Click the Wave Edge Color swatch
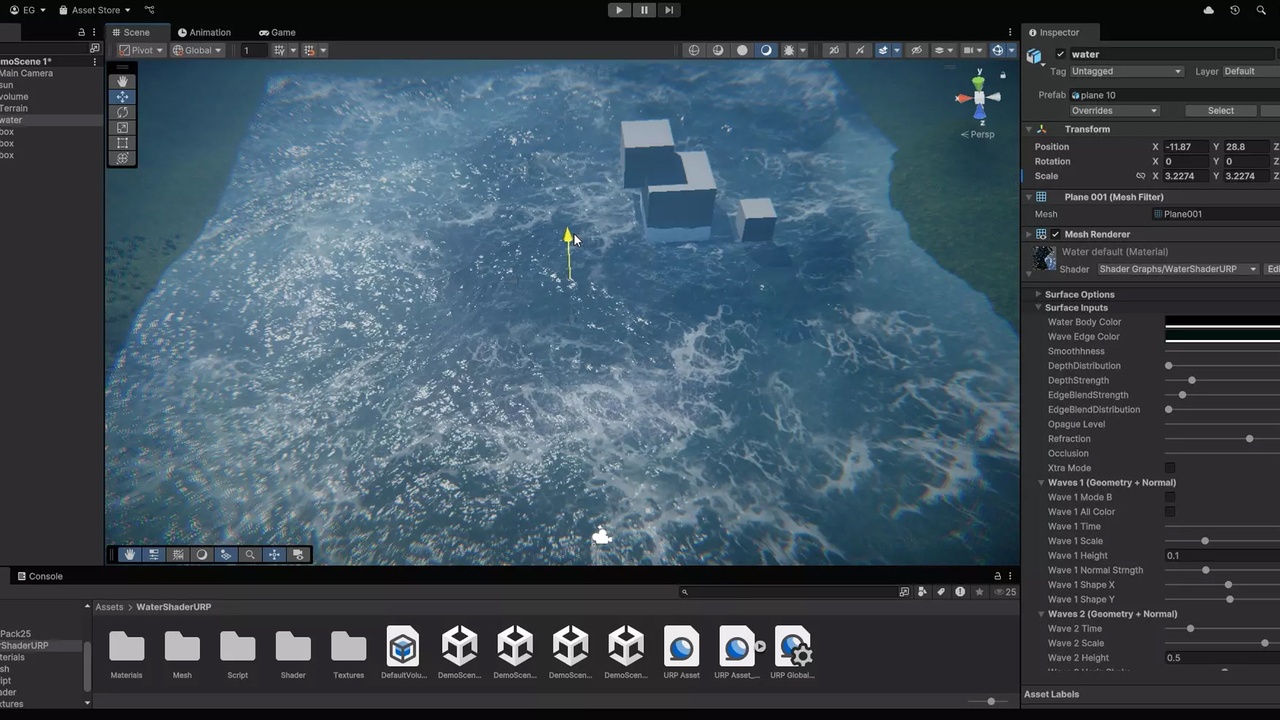Screen dimensions: 1280x720 [x=1222, y=337]
